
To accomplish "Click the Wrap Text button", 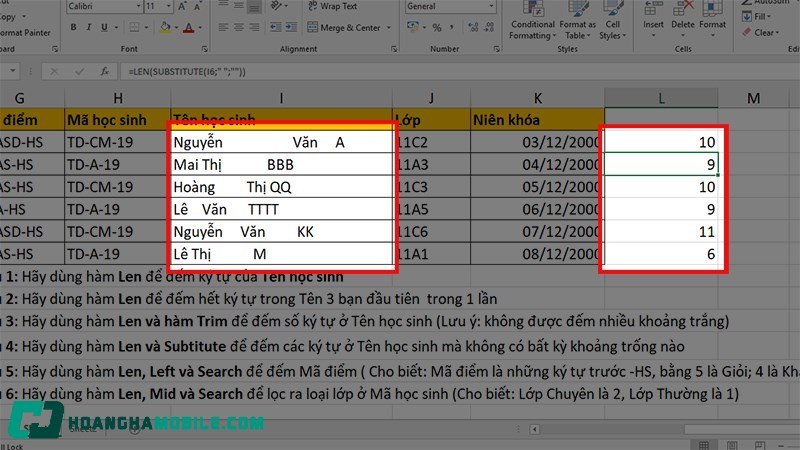I will [x=337, y=6].
